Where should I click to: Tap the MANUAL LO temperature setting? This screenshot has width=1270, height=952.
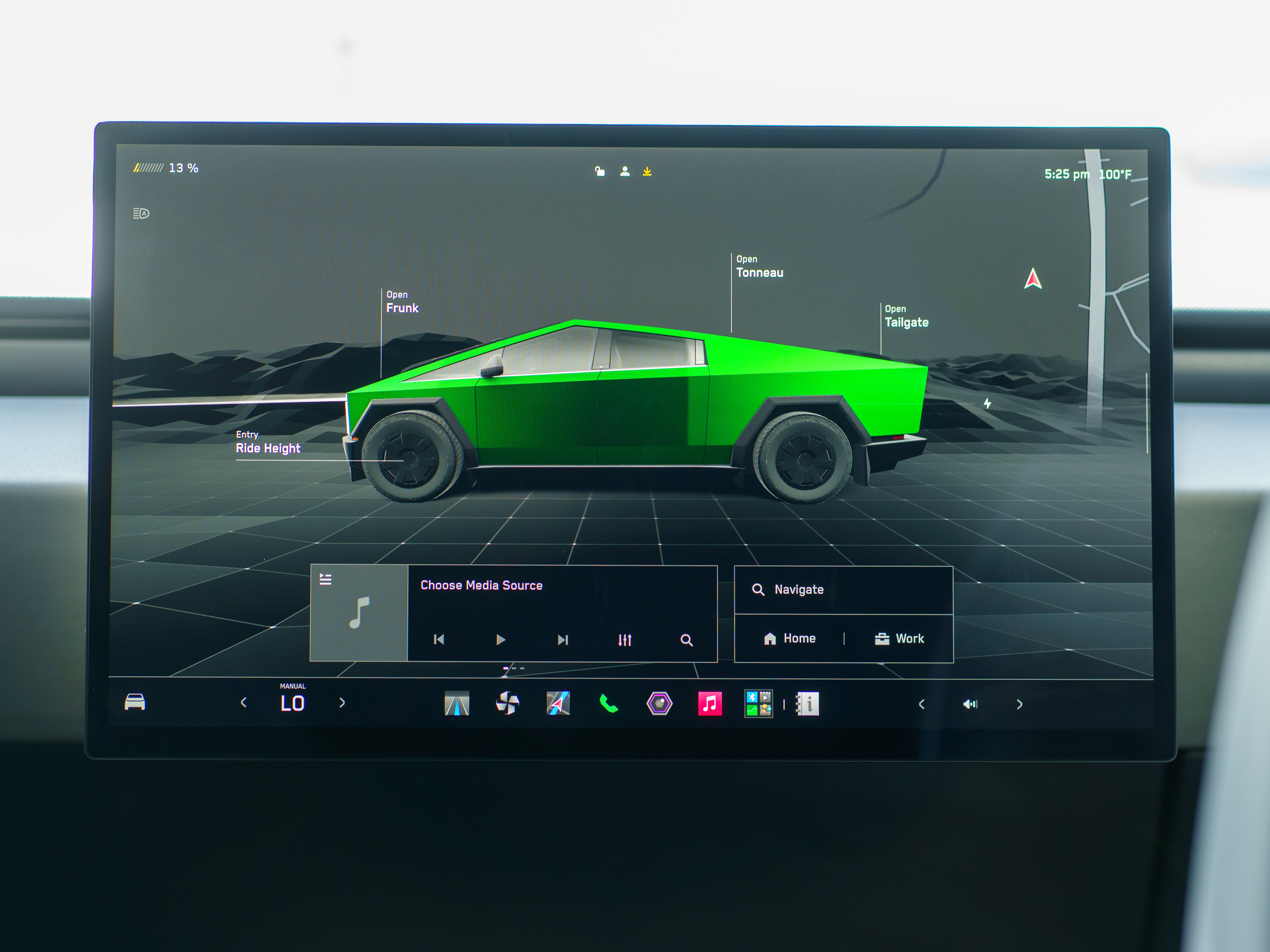click(292, 698)
